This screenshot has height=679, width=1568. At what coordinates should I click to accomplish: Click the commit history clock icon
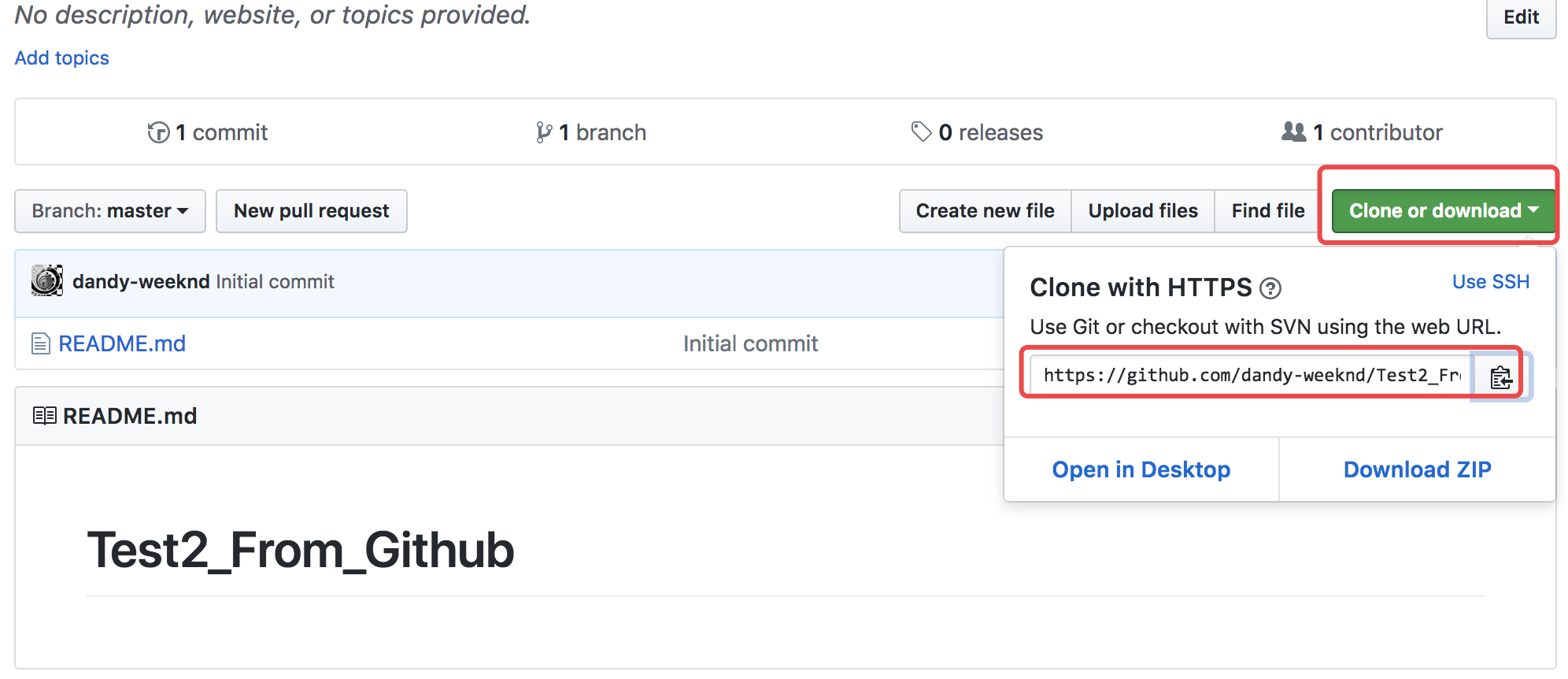[x=158, y=132]
